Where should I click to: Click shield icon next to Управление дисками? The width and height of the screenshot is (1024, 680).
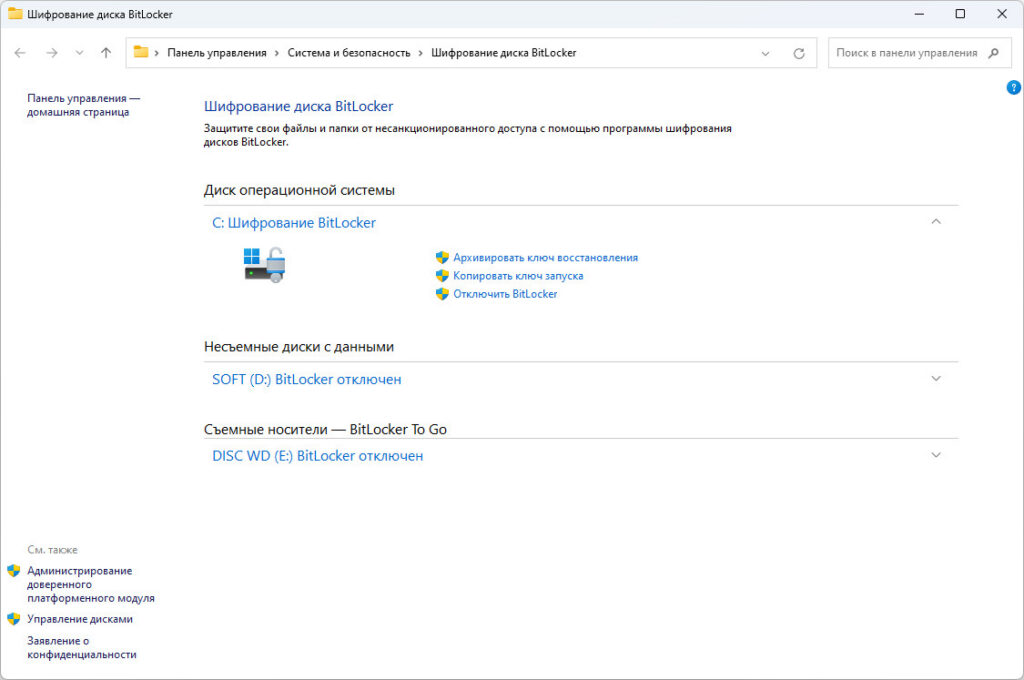click(x=14, y=619)
